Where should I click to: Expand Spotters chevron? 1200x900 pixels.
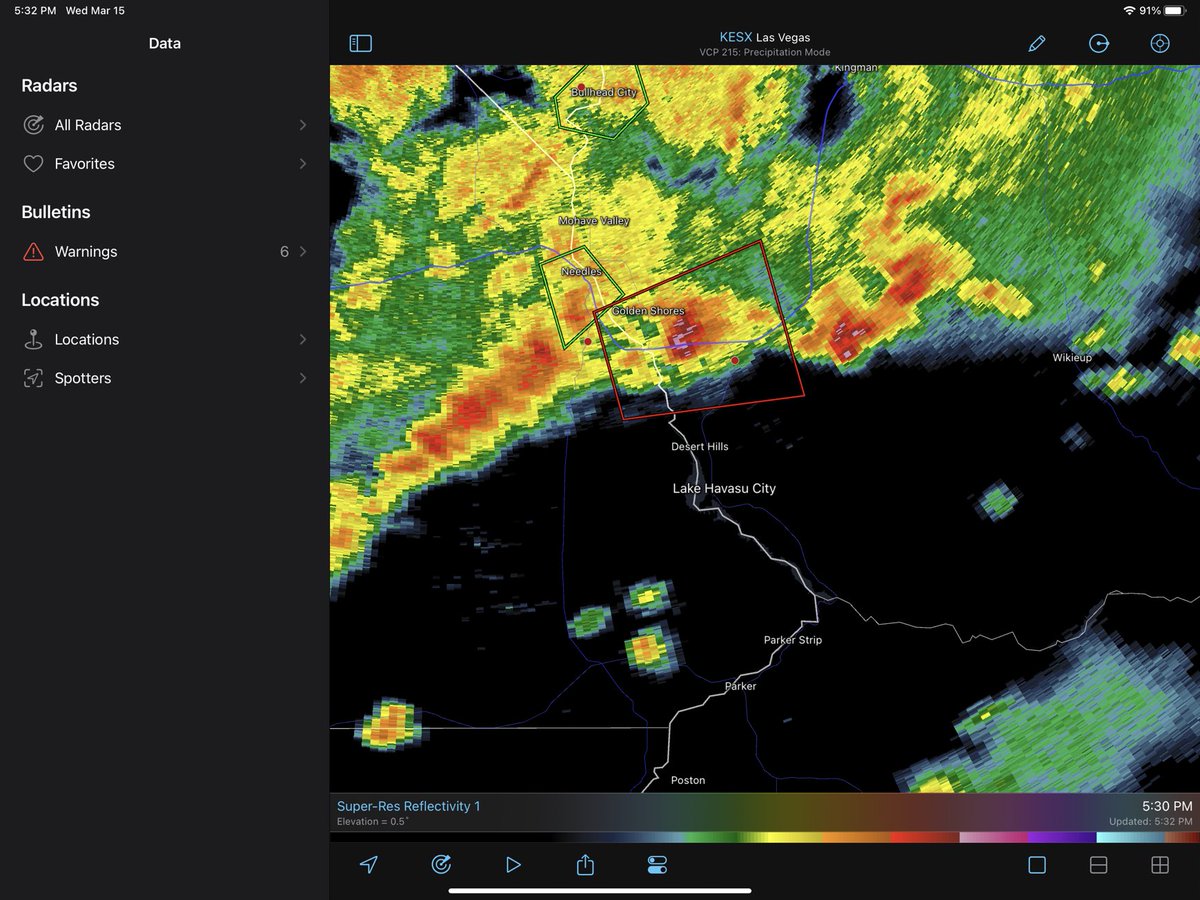click(x=302, y=378)
